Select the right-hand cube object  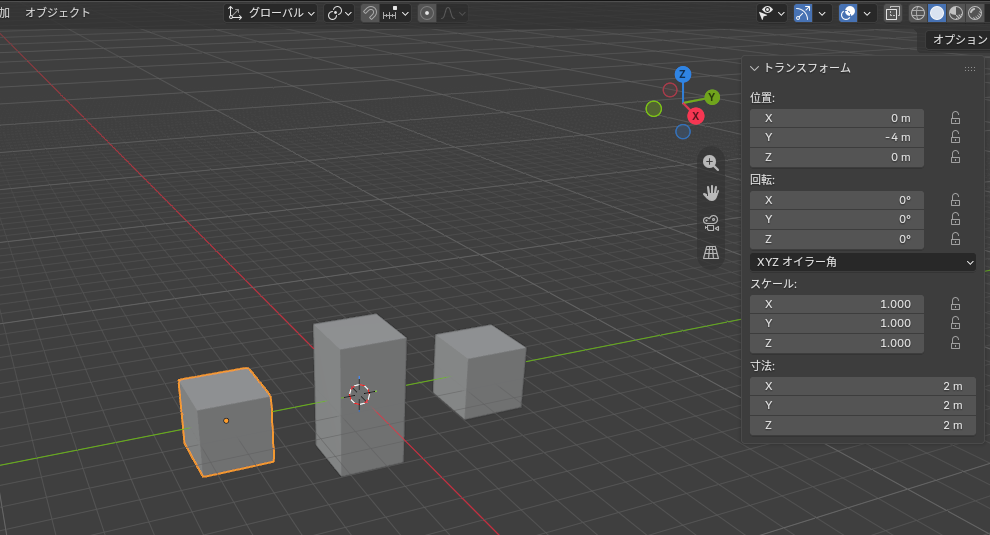479,371
